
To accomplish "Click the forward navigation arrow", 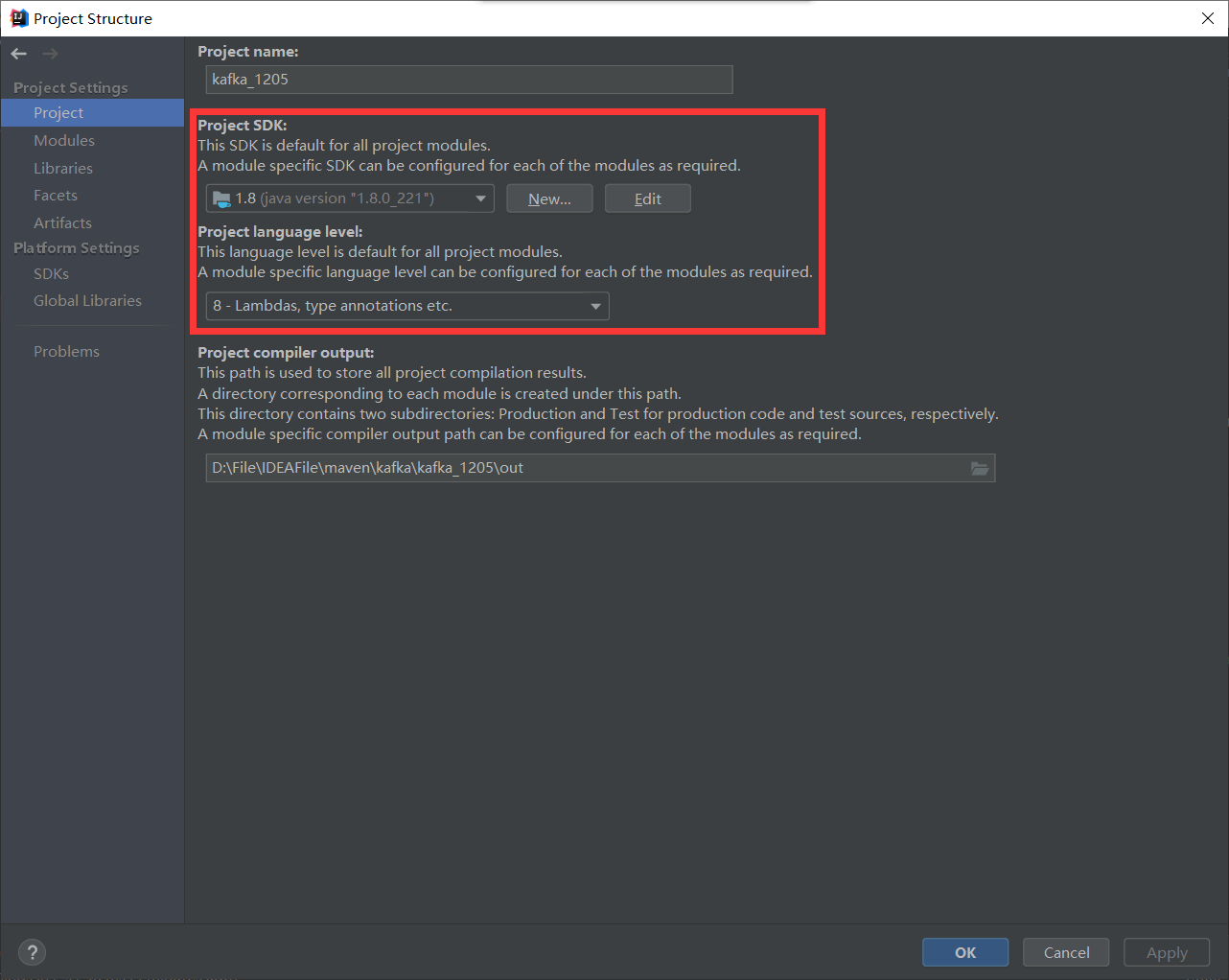I will point(48,54).
